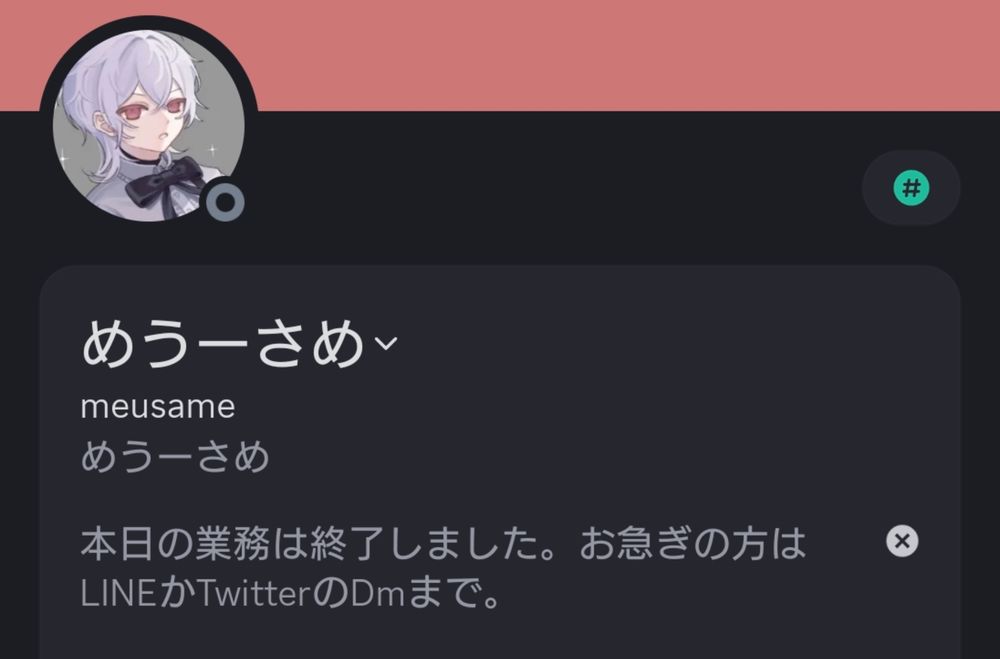Copy the username meusame
Viewport: 1000px width, 659px height.
158,408
